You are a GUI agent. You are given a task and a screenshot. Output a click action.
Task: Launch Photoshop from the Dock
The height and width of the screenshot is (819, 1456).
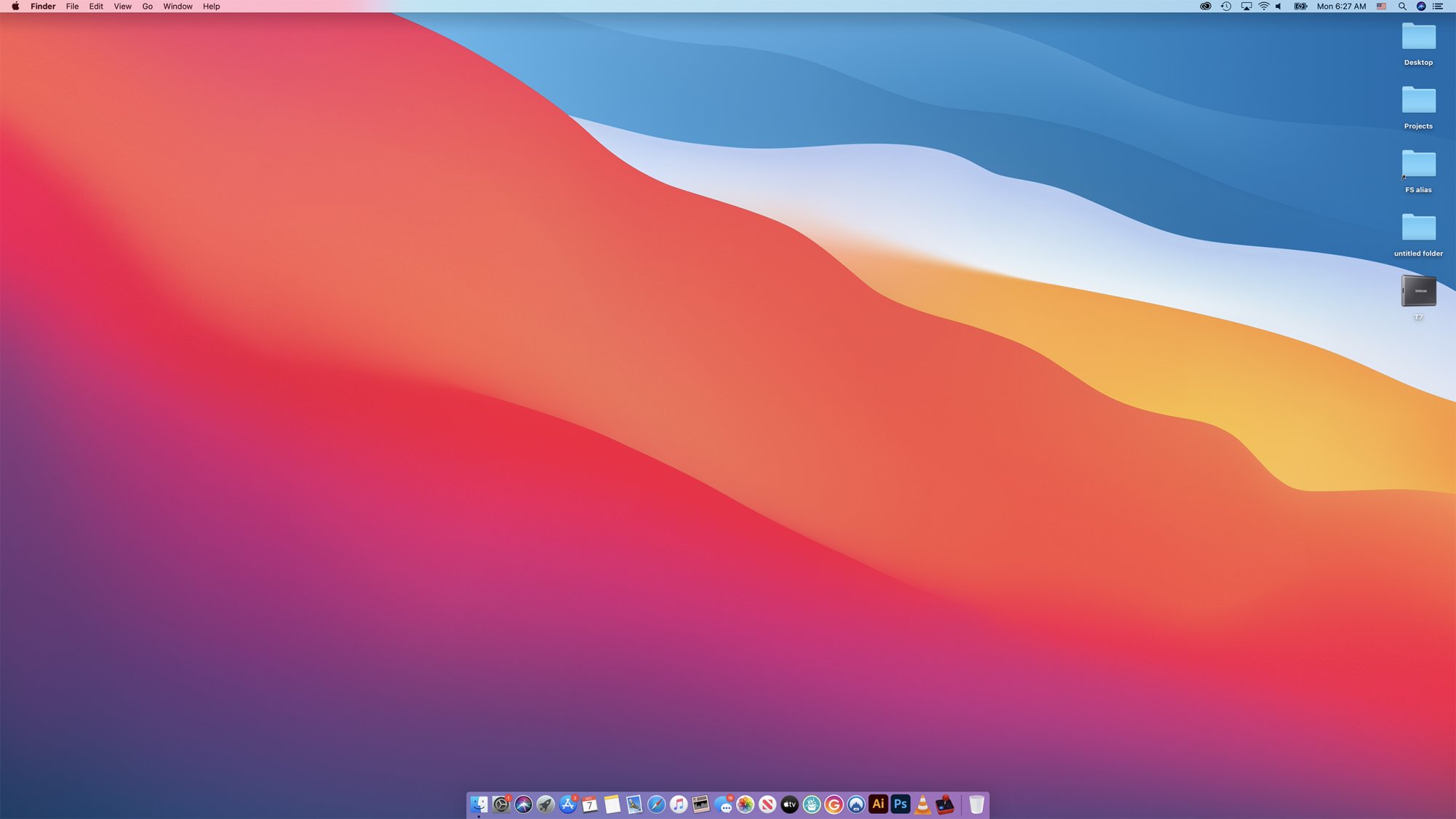coord(901,804)
